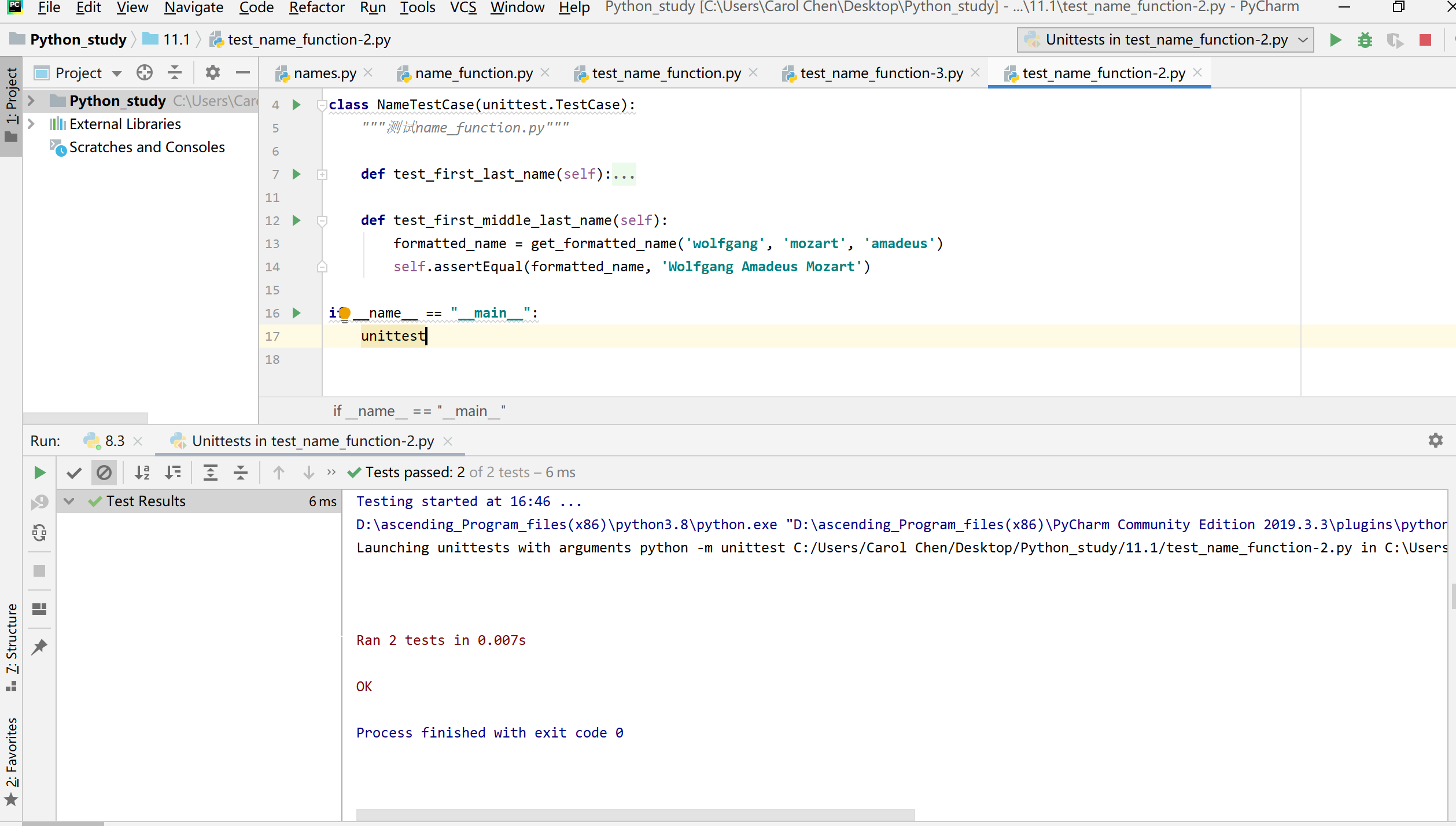Click the console horizontal scrollbar
Screen dimensions: 1456x826
(635, 814)
